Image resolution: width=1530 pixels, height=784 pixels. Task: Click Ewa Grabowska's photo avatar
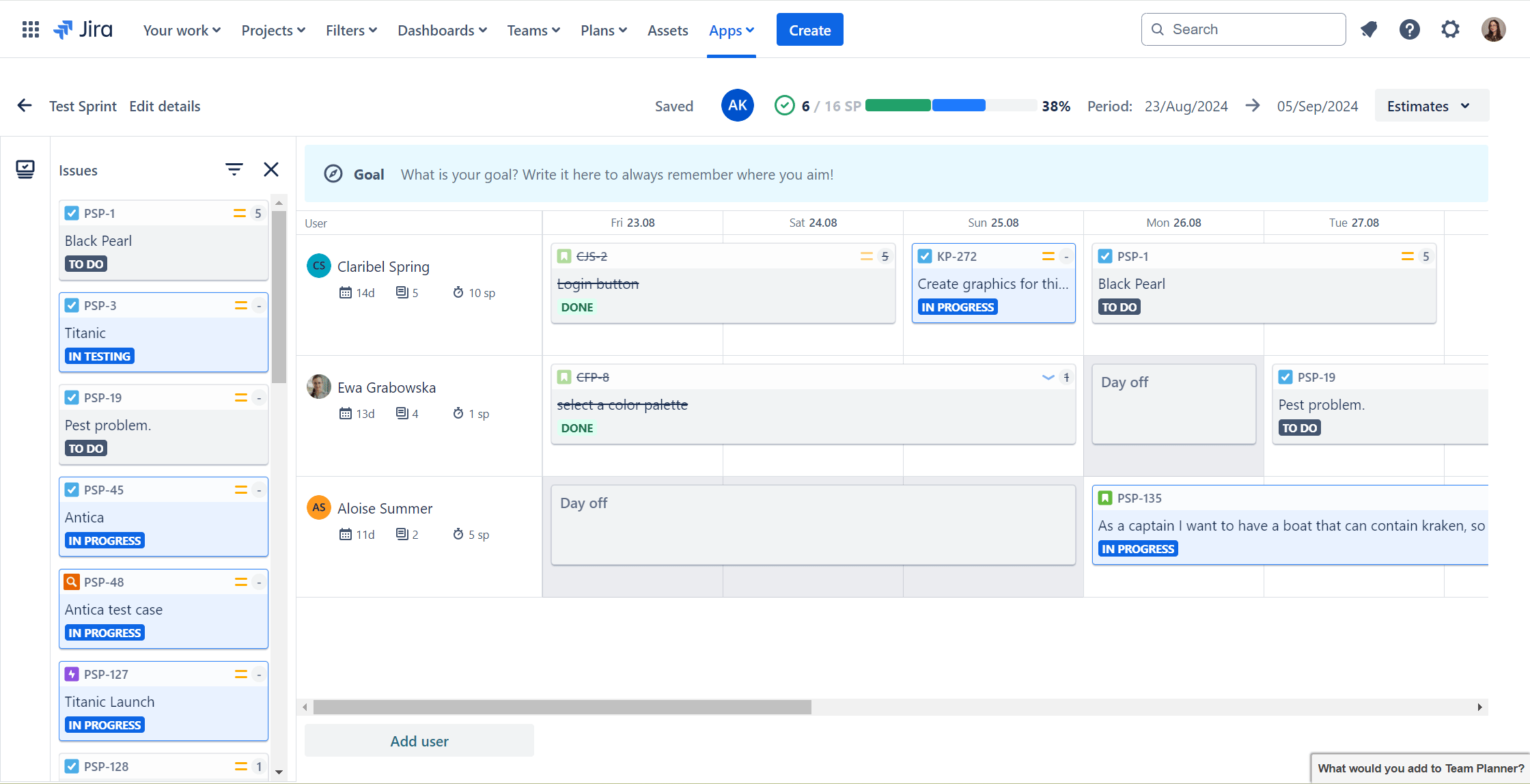(x=319, y=387)
